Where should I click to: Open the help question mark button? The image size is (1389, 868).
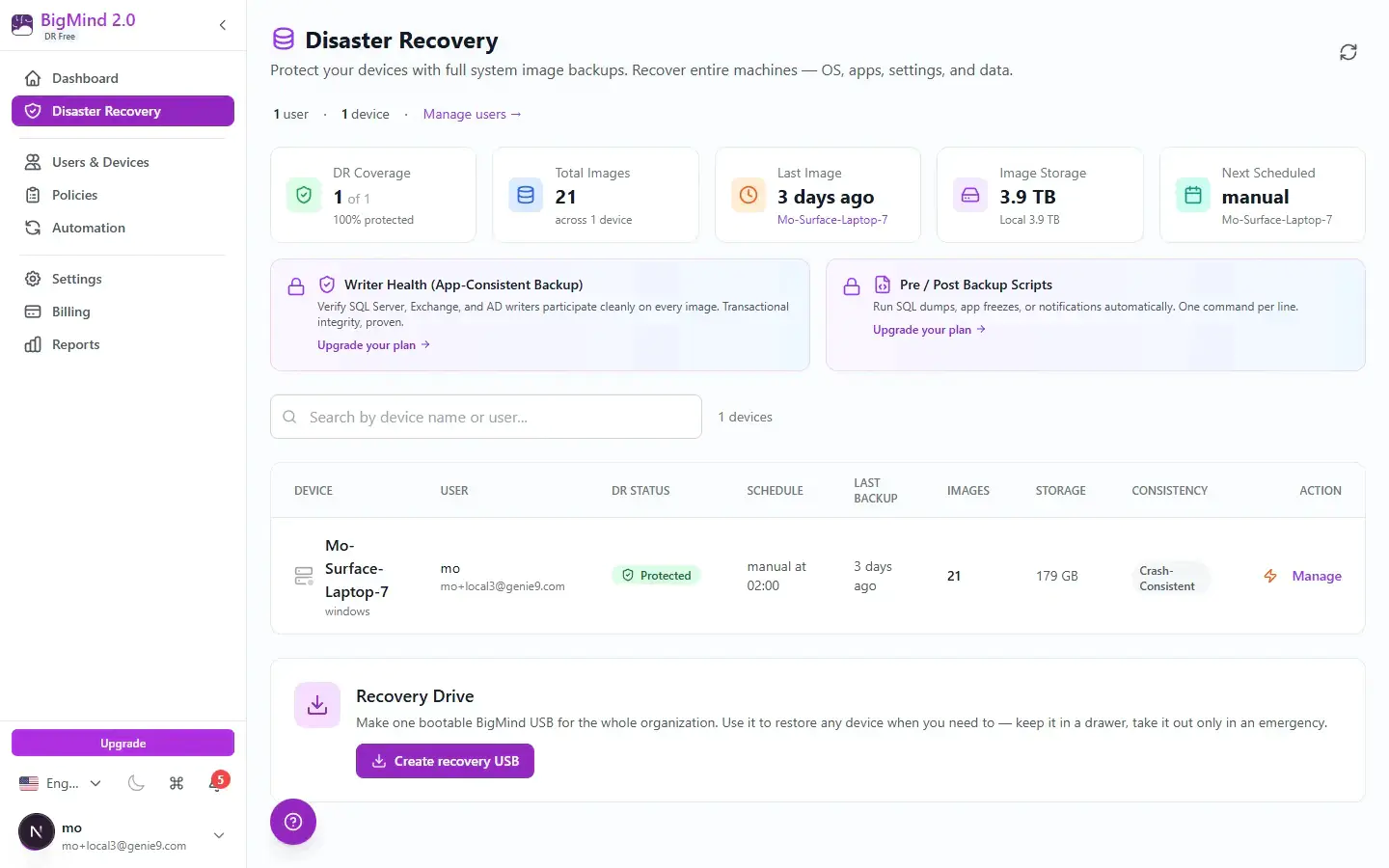pos(293,822)
